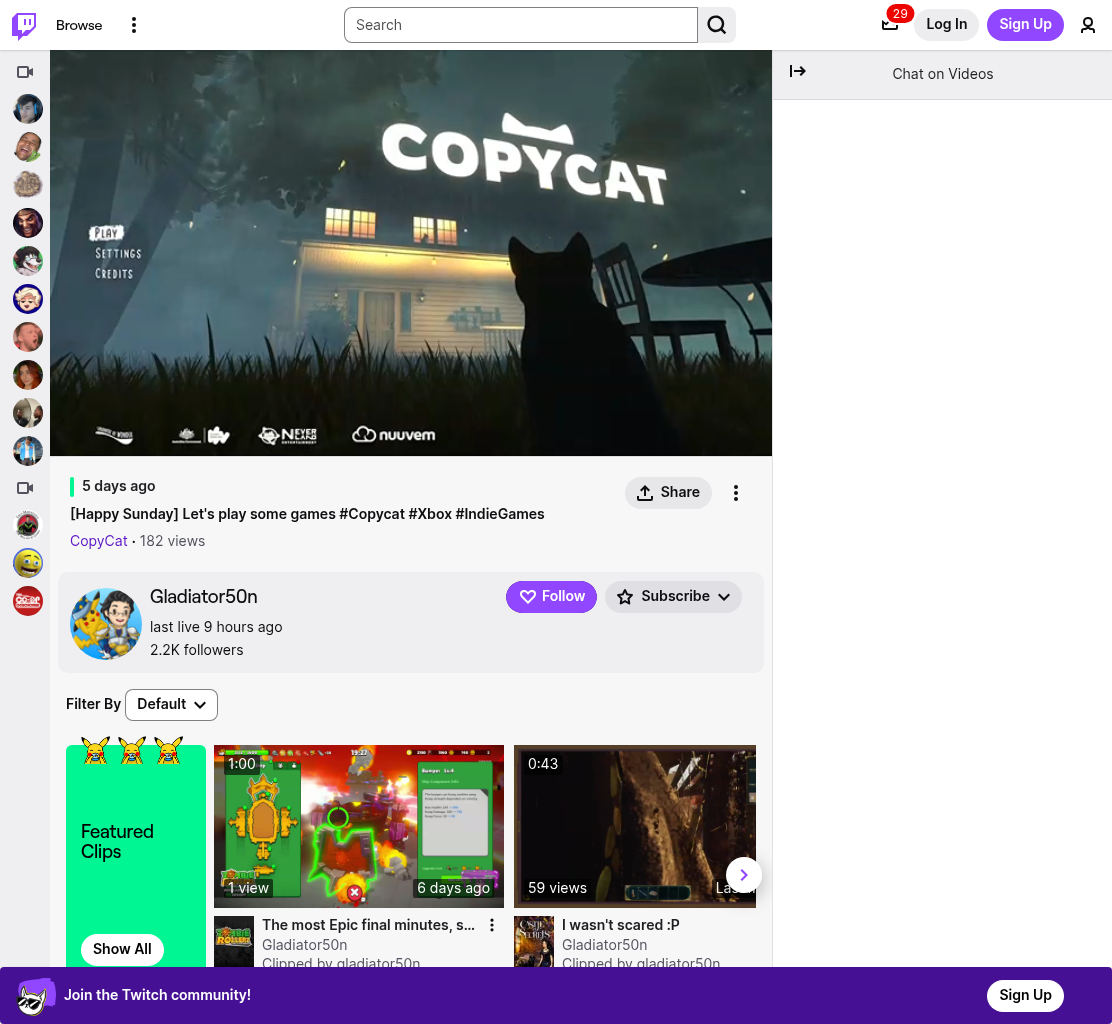Open the blonde cartoon character channel avatar
Screen dimensions: 1112x1024
point(28,299)
